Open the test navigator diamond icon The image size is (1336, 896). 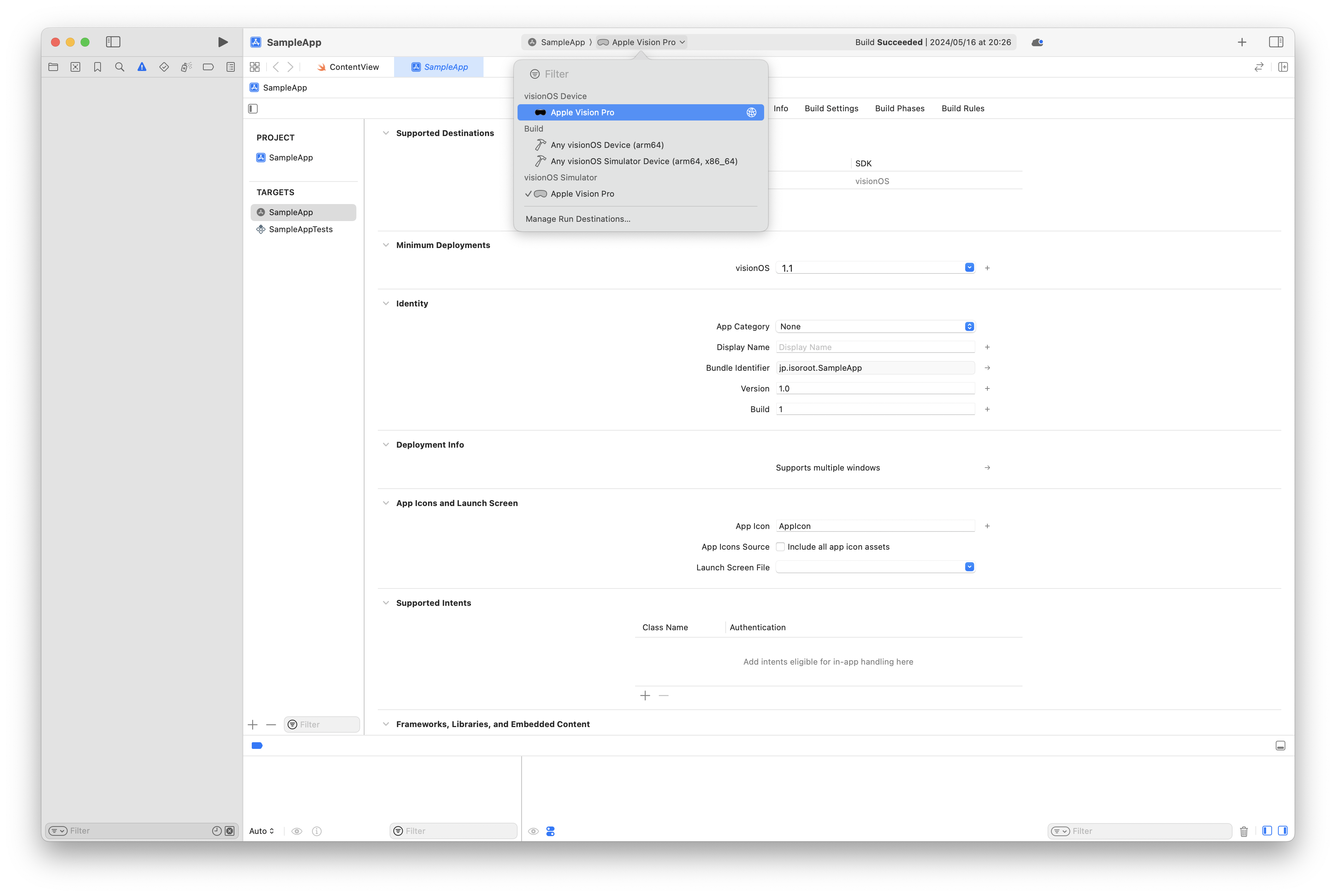[x=164, y=67]
